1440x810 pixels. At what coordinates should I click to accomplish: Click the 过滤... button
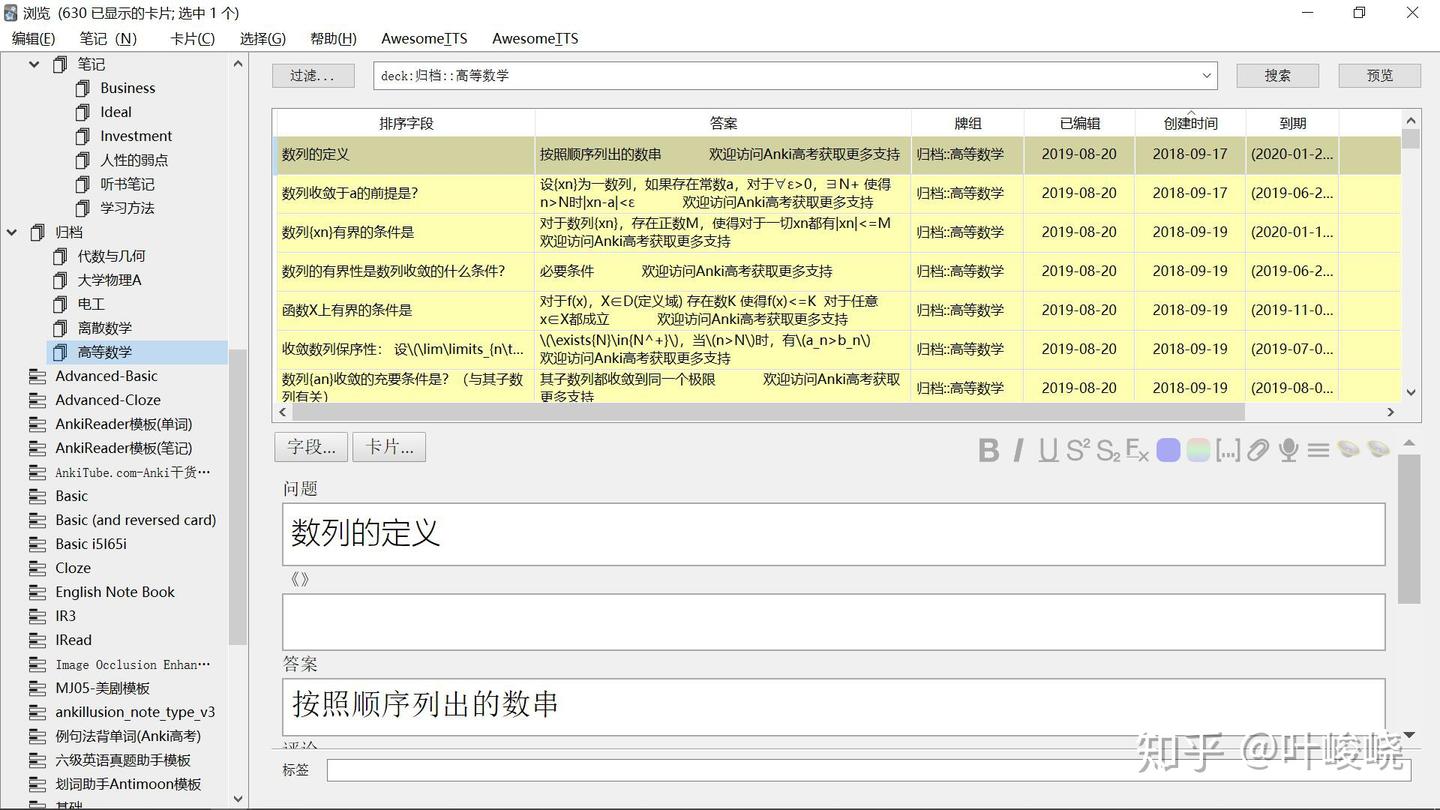point(313,76)
